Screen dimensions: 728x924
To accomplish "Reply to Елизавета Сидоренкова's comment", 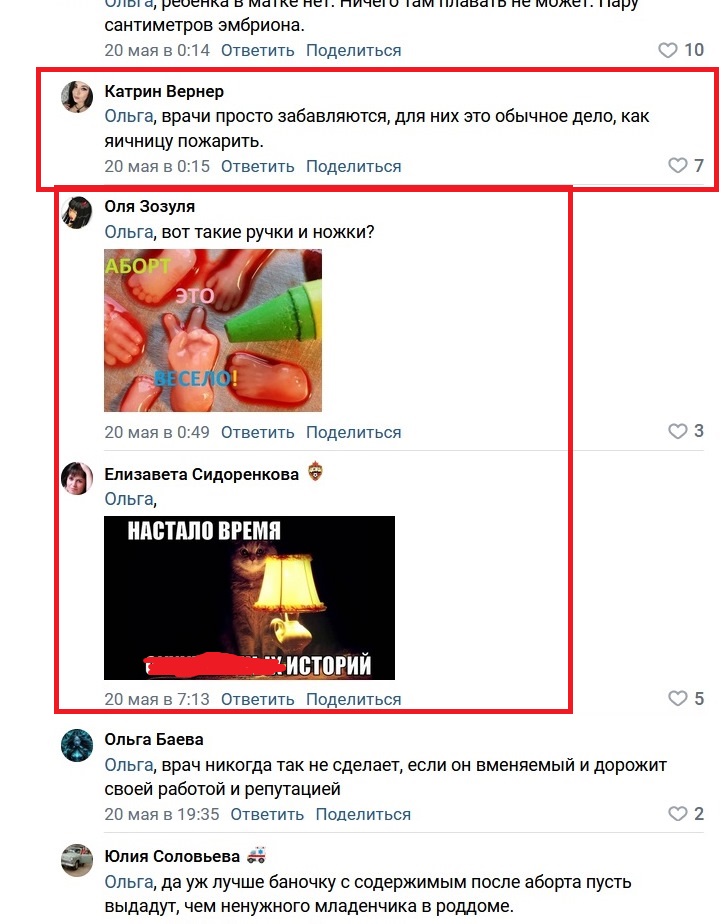I will coord(258,699).
